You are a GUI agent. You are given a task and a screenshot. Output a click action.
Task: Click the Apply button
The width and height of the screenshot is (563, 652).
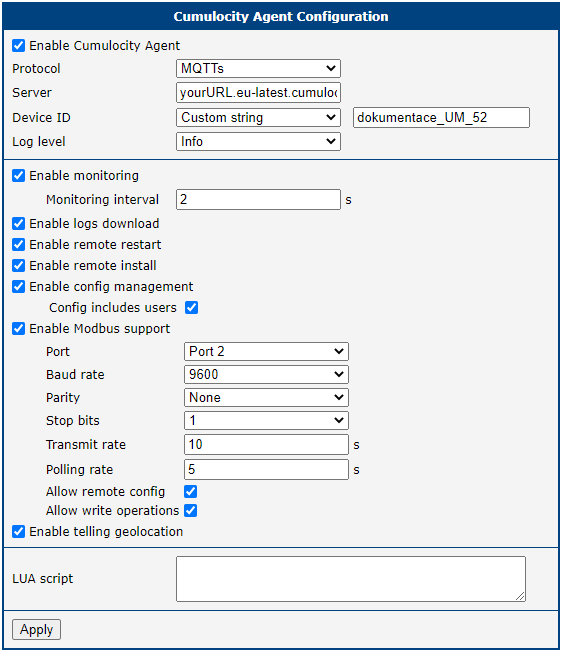pos(37,630)
